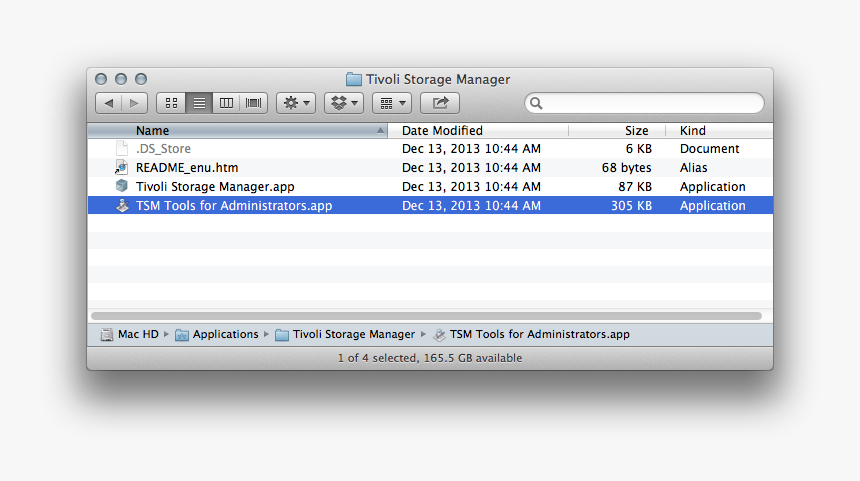Switch to Cover Flow view
Image resolution: width=860 pixels, height=481 pixels.
tap(253, 103)
